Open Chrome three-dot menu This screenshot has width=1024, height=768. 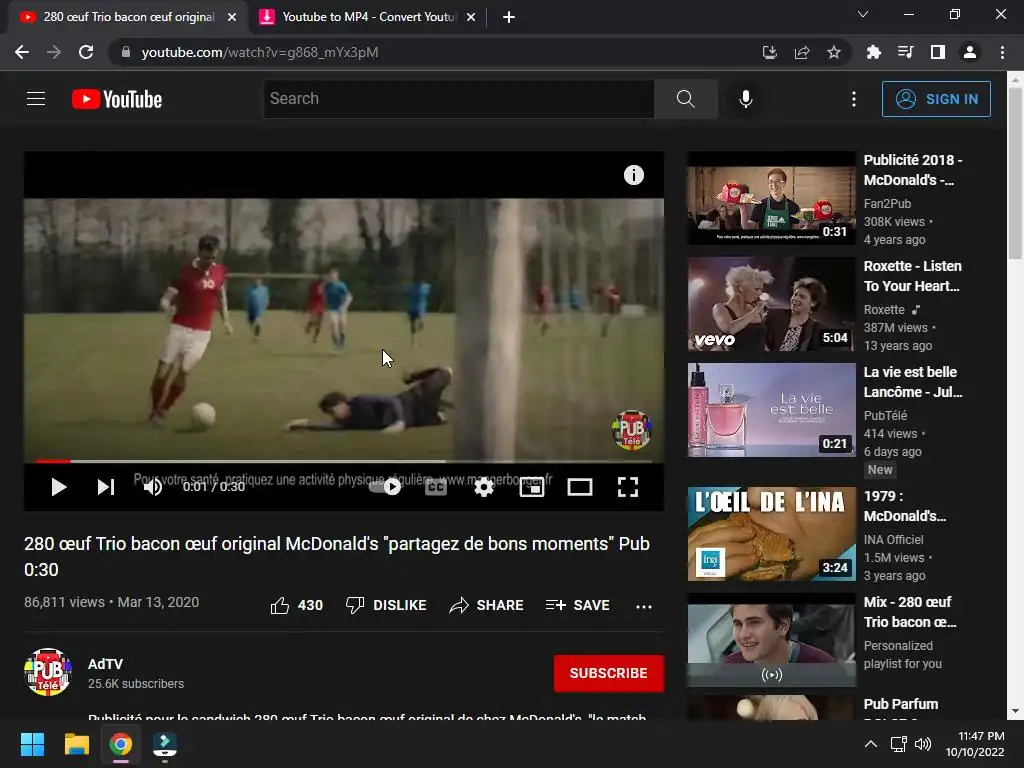[x=1002, y=52]
